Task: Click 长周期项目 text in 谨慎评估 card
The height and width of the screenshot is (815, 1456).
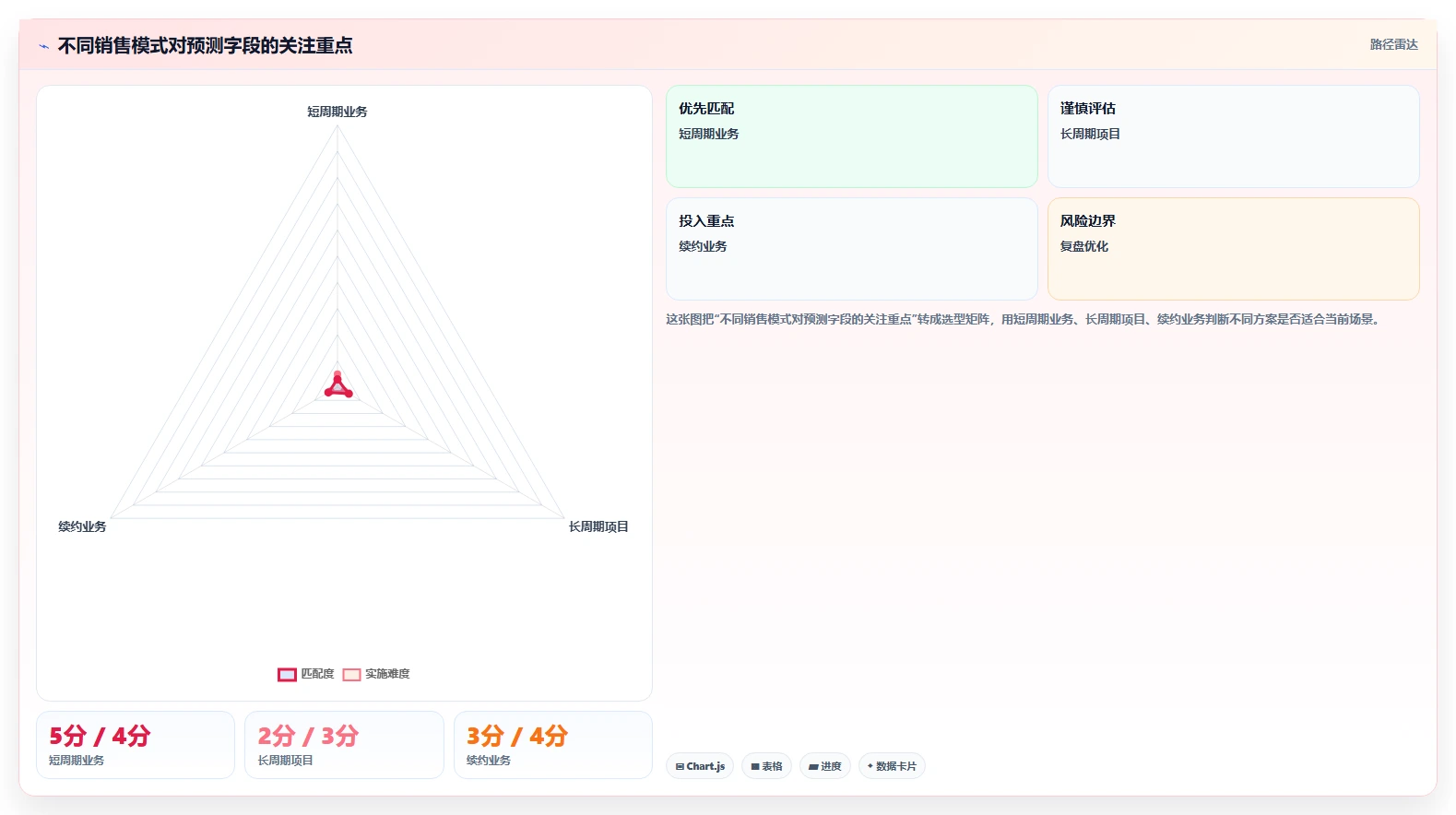Action: tap(1090, 134)
